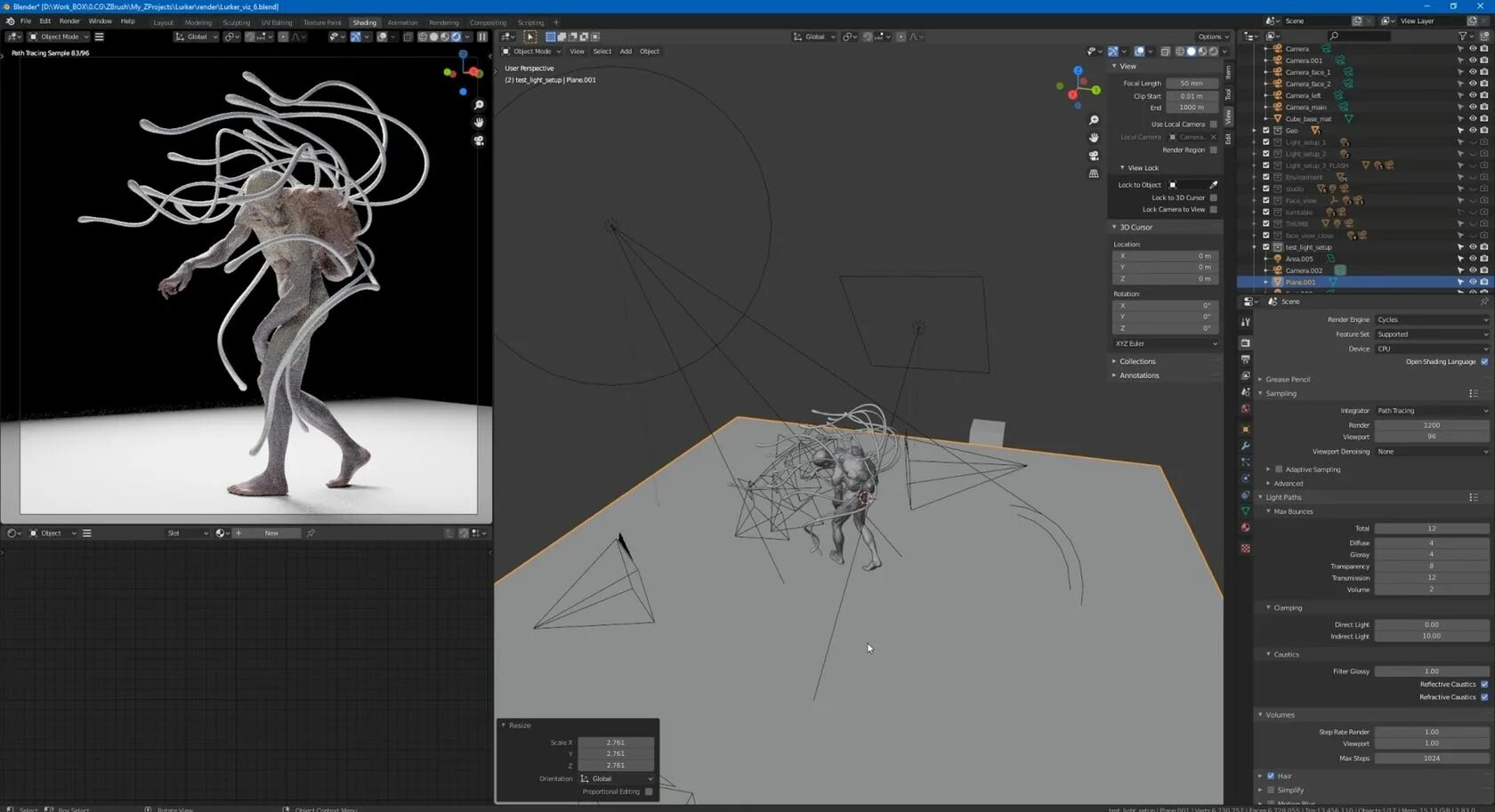The height and width of the screenshot is (812, 1495).
Task: Toggle Refractive Caustics checkbox
Action: 1484,697
